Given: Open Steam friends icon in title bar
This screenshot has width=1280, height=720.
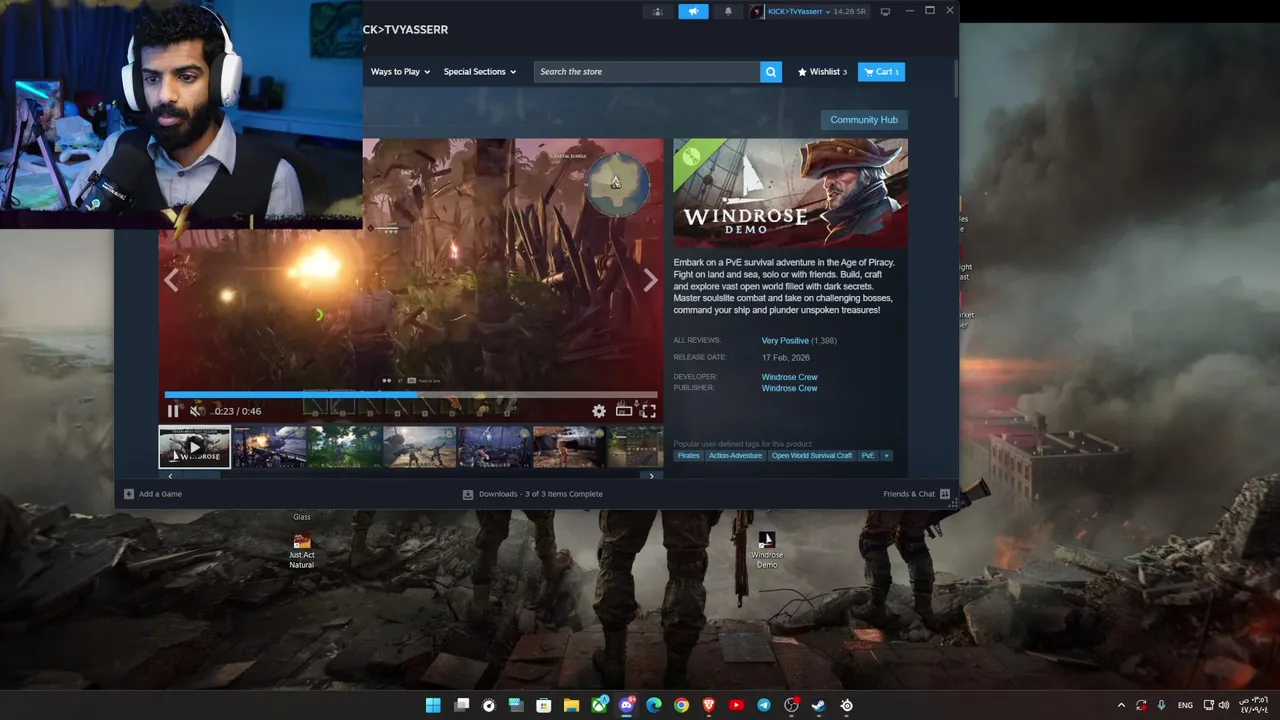Looking at the screenshot, I should 658,12.
